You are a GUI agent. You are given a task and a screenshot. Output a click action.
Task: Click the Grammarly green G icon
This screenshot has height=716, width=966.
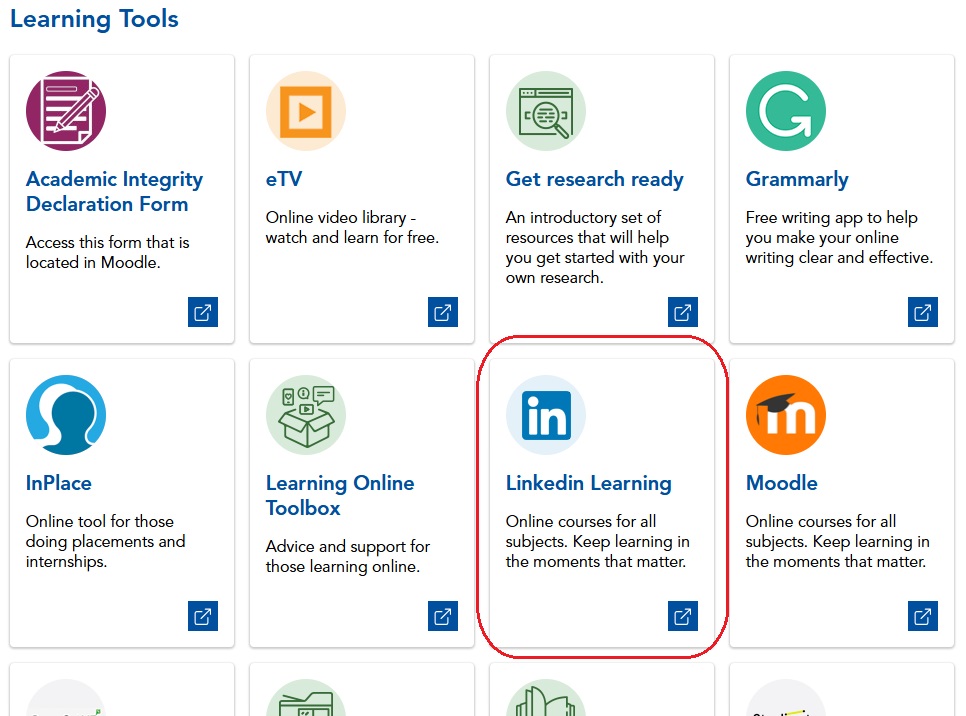785,111
